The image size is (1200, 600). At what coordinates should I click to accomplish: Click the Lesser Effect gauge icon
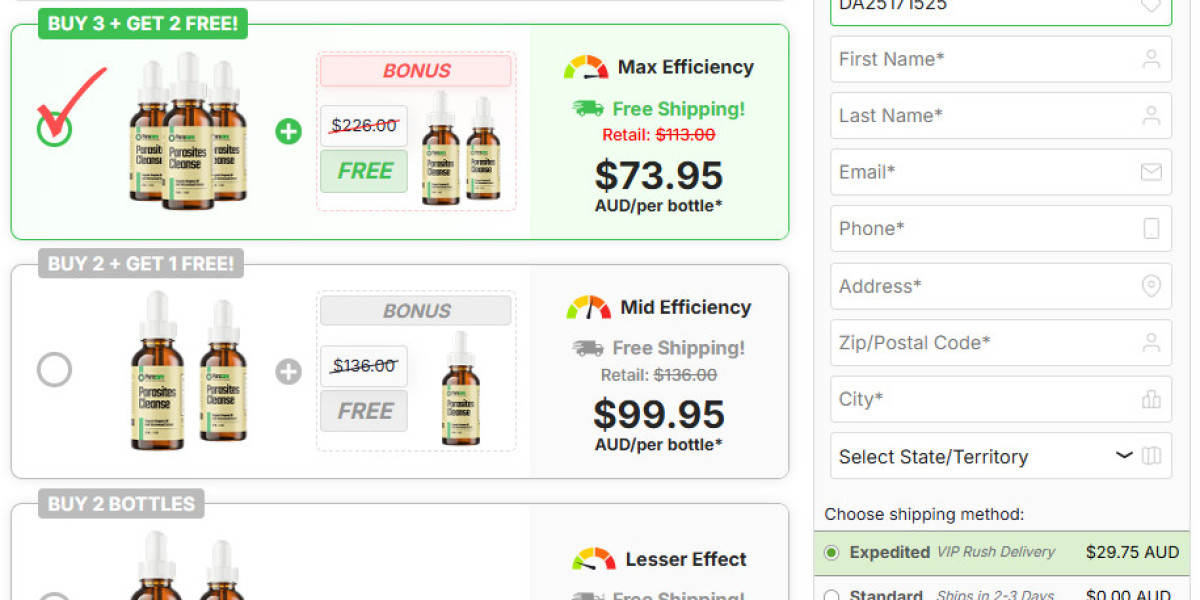pyautogui.click(x=593, y=559)
